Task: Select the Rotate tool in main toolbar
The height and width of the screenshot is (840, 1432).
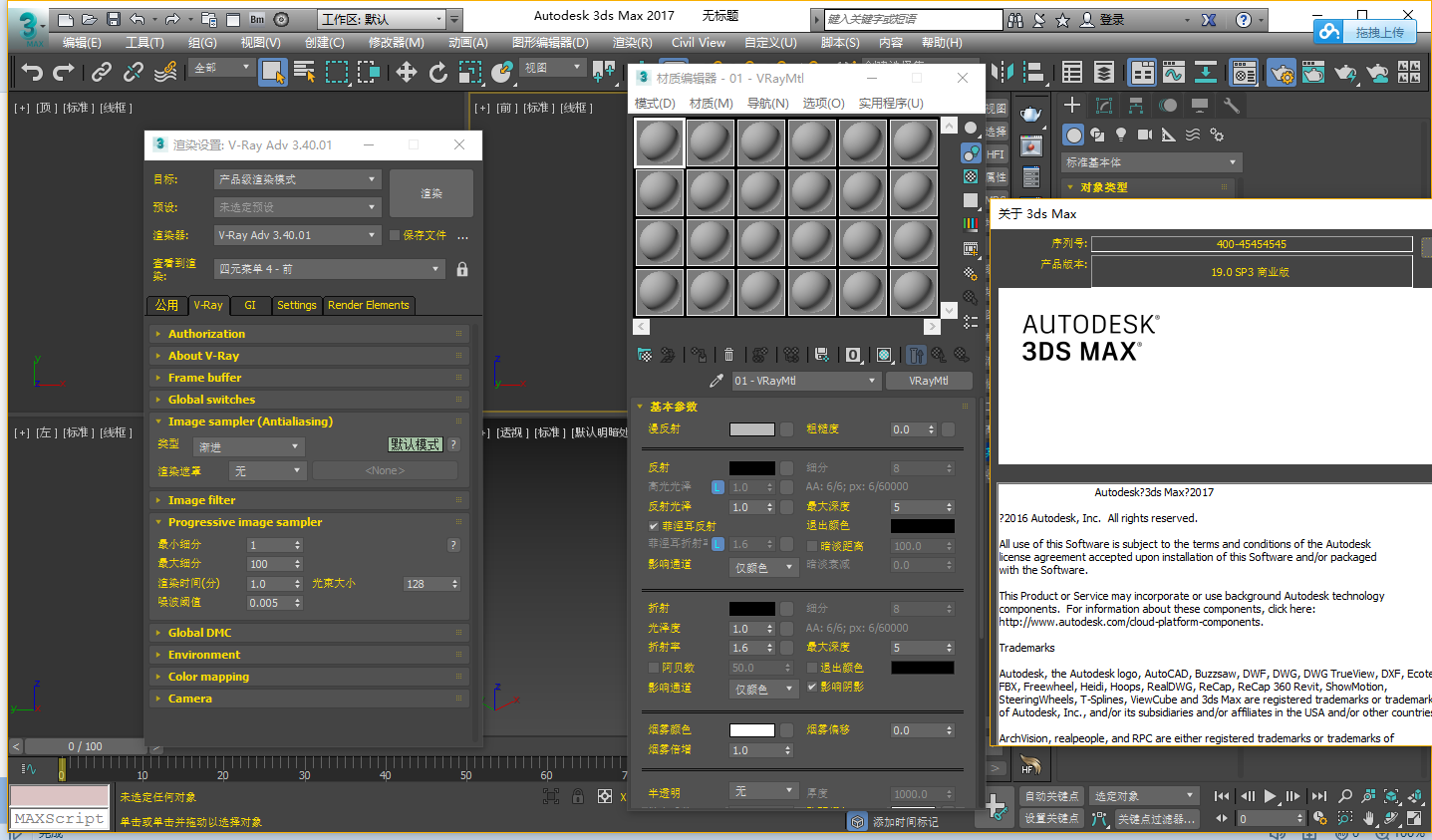Action: (438, 72)
